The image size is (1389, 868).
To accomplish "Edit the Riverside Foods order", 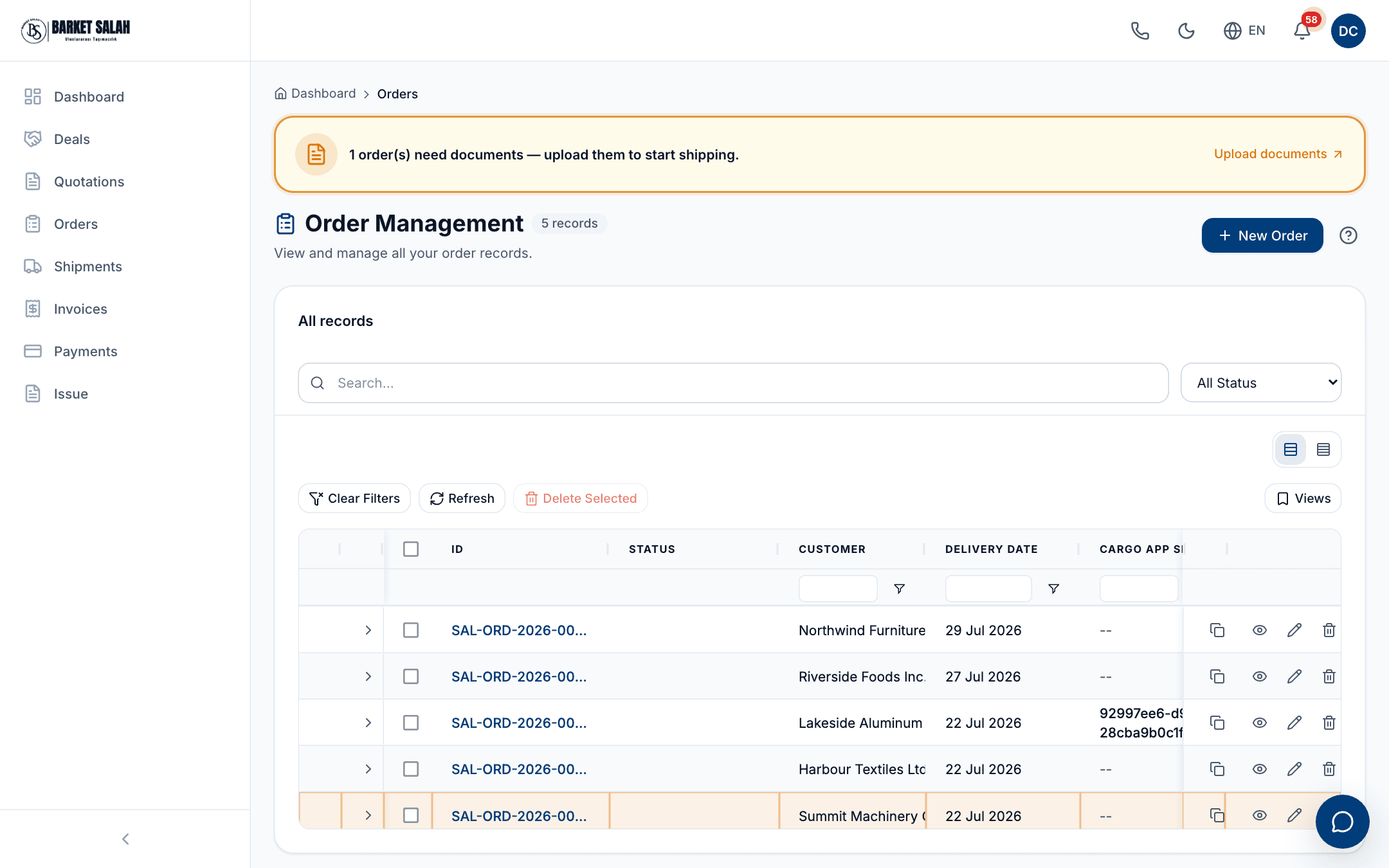I will tap(1294, 676).
